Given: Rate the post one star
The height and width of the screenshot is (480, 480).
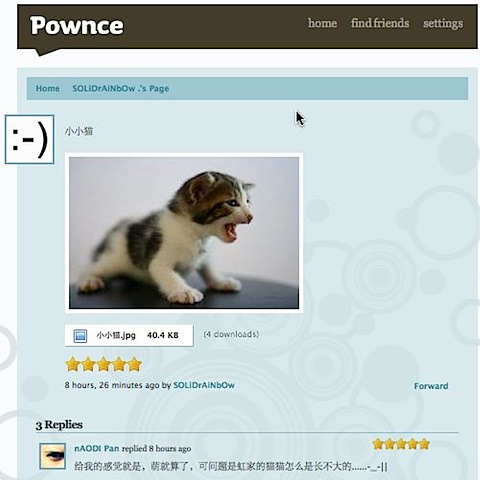Looking at the screenshot, I should click(x=72, y=364).
